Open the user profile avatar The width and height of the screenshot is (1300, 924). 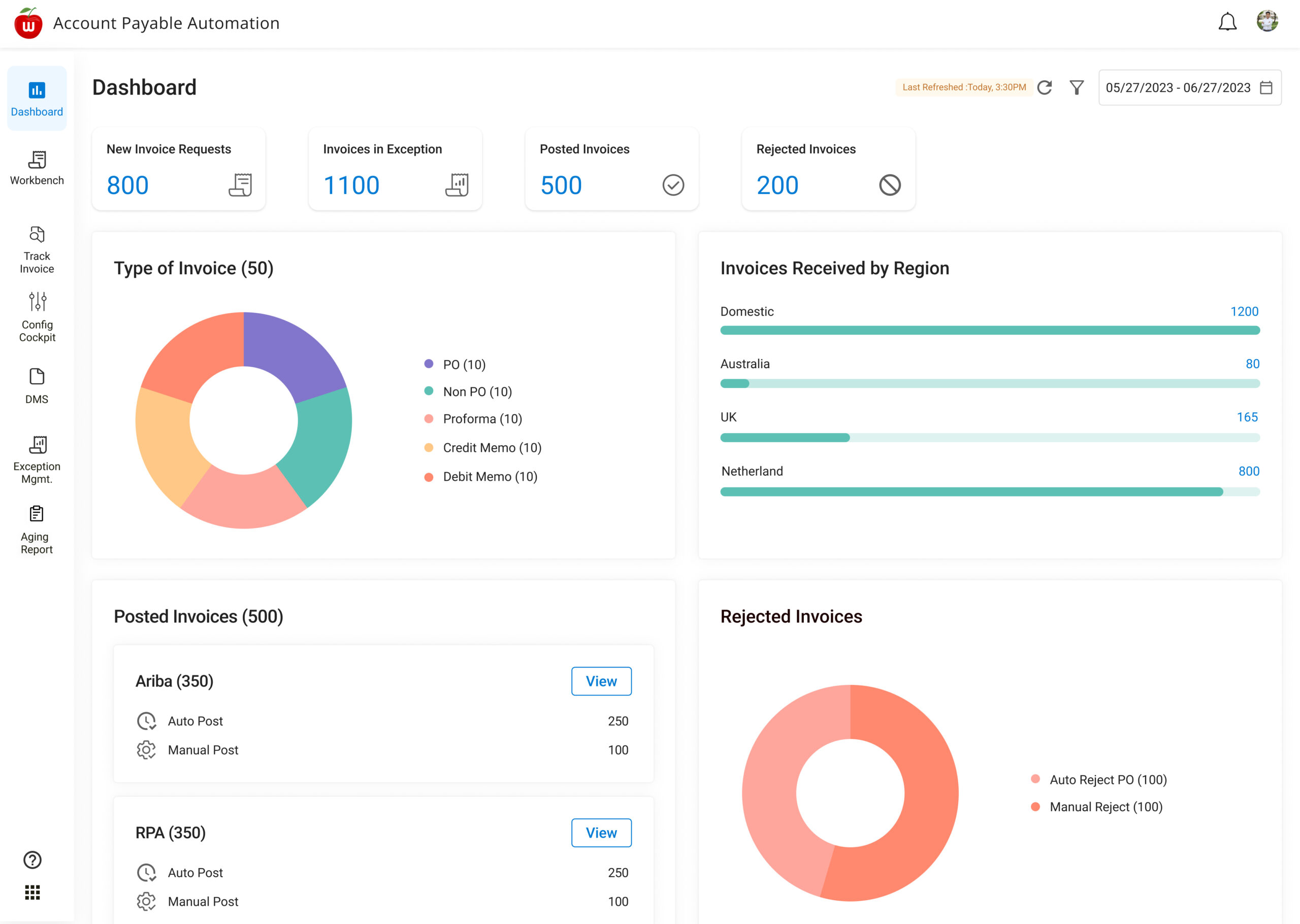point(1267,22)
